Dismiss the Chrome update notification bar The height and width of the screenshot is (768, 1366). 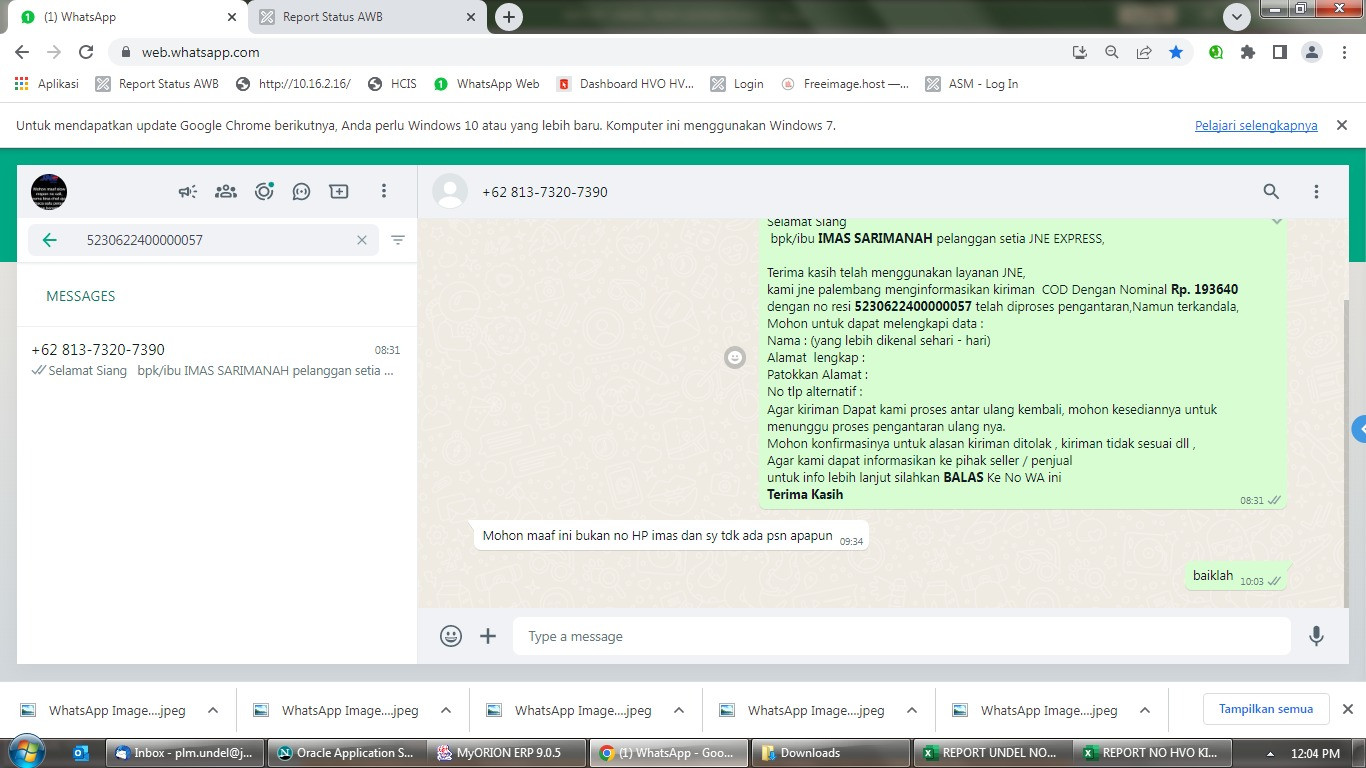pyautogui.click(x=1342, y=125)
